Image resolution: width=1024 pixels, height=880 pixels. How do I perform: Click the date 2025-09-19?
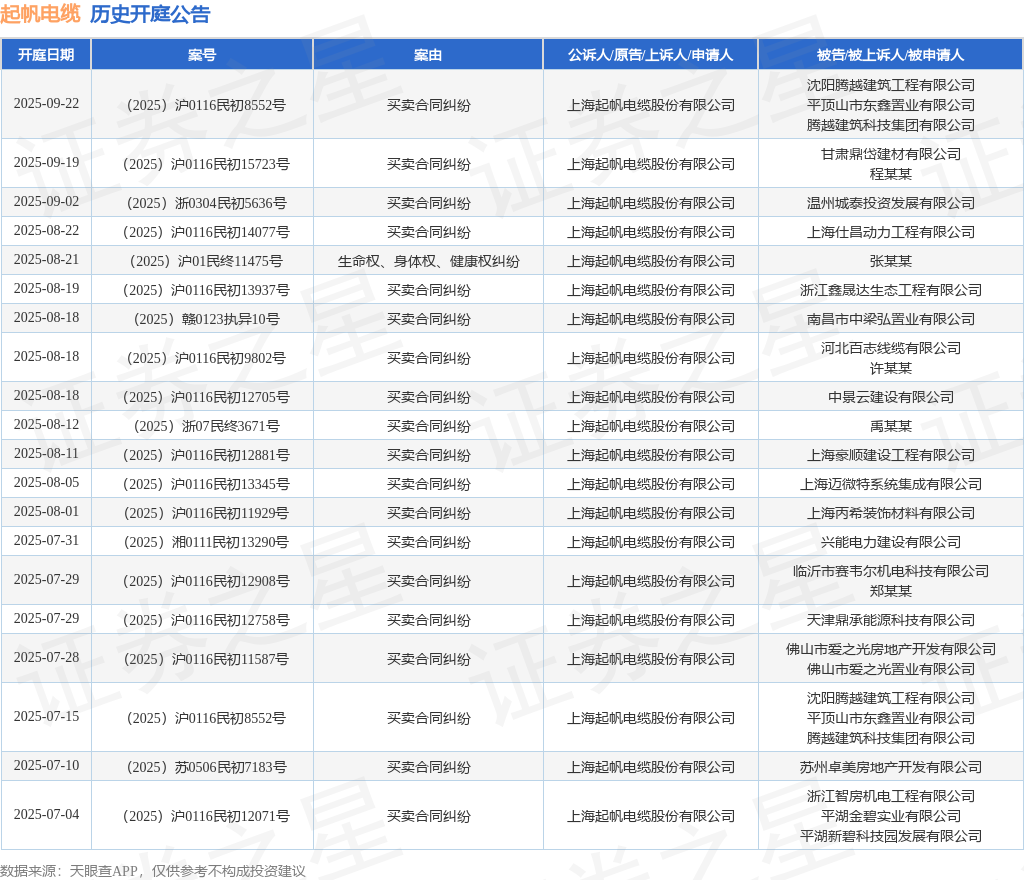click(x=46, y=163)
